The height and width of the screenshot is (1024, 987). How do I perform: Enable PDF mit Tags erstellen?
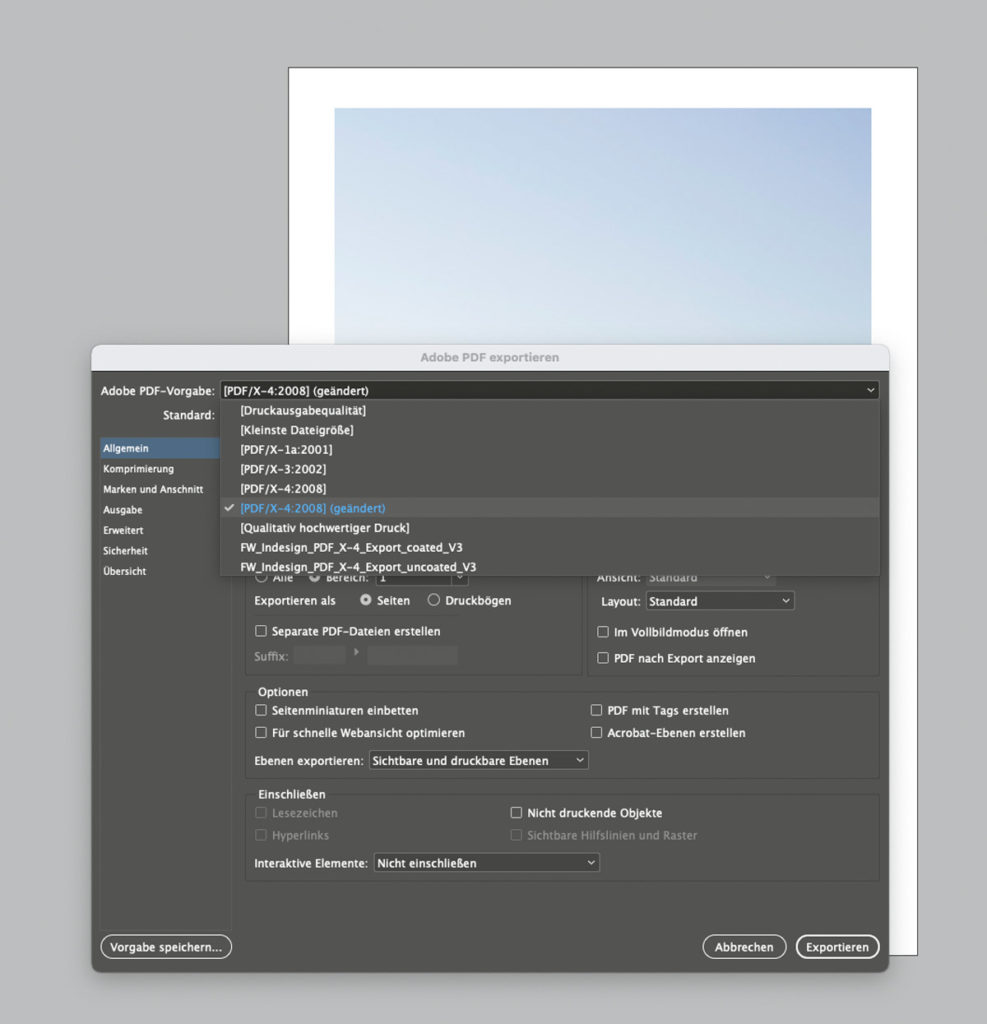[x=596, y=710]
